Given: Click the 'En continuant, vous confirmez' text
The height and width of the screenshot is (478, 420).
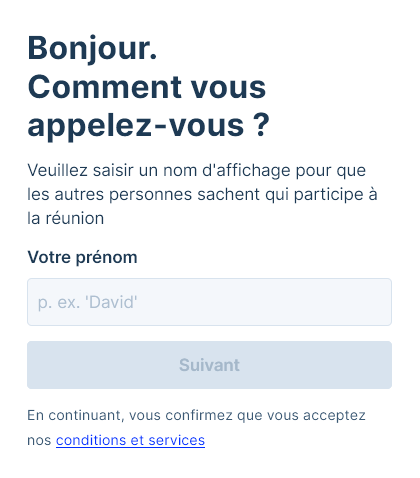Looking at the screenshot, I should pos(130,416).
